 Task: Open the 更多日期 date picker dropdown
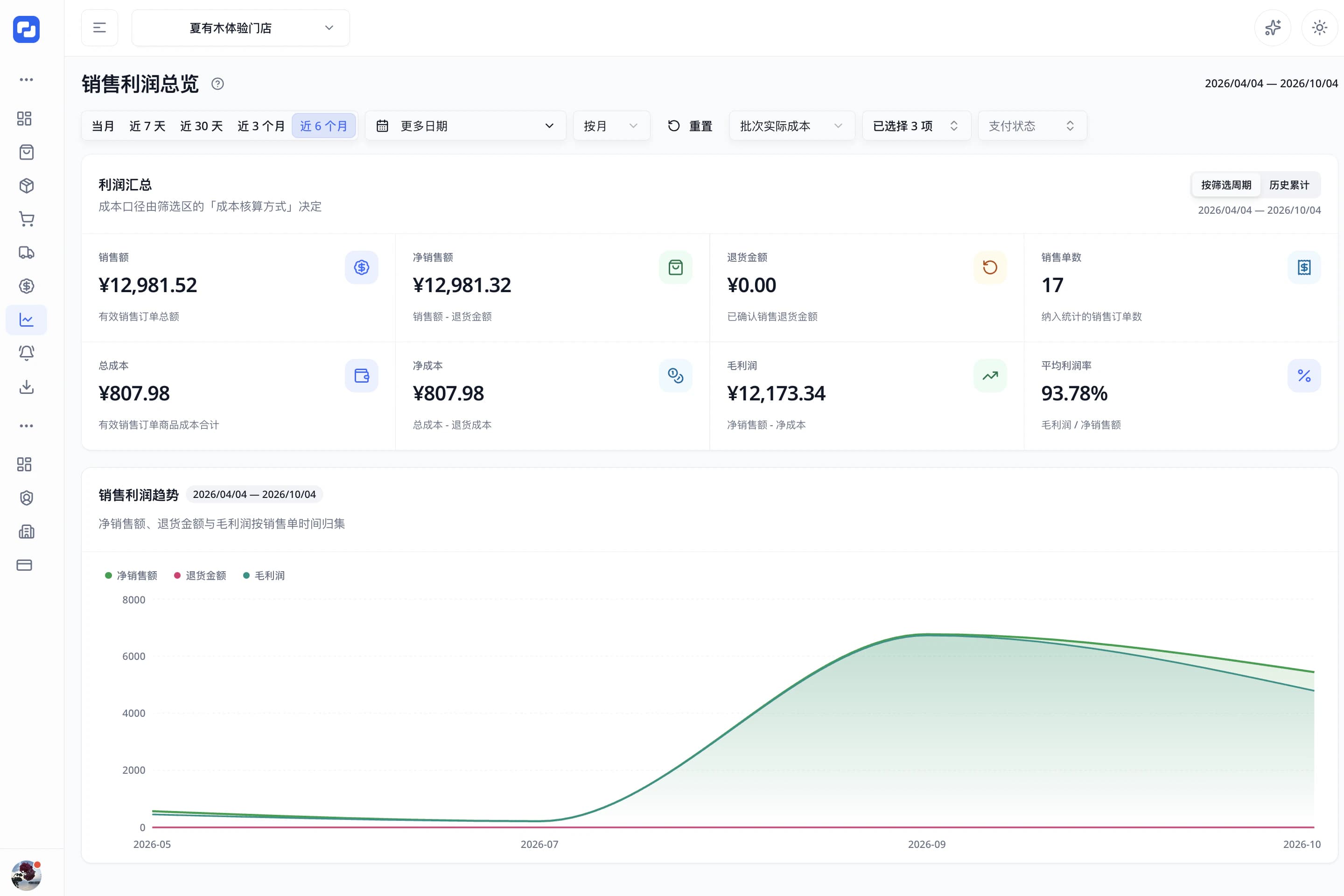[466, 126]
